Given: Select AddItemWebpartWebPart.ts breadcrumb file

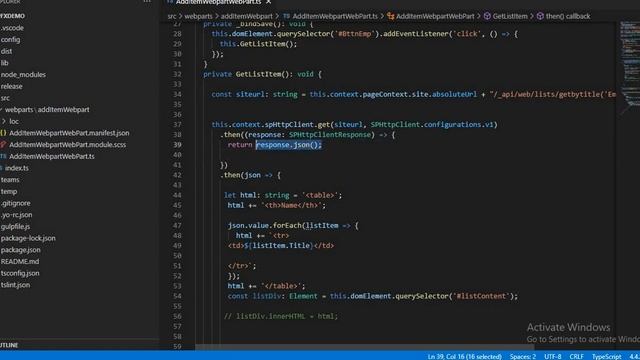Looking at the screenshot, I should [x=335, y=16].
